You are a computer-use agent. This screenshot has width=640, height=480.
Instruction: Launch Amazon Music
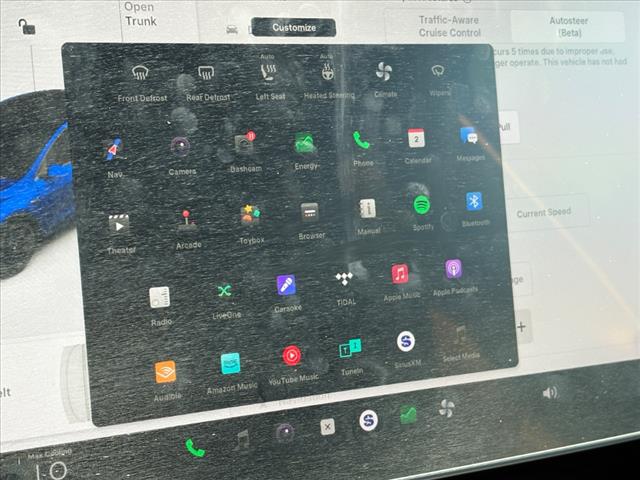[231, 373]
